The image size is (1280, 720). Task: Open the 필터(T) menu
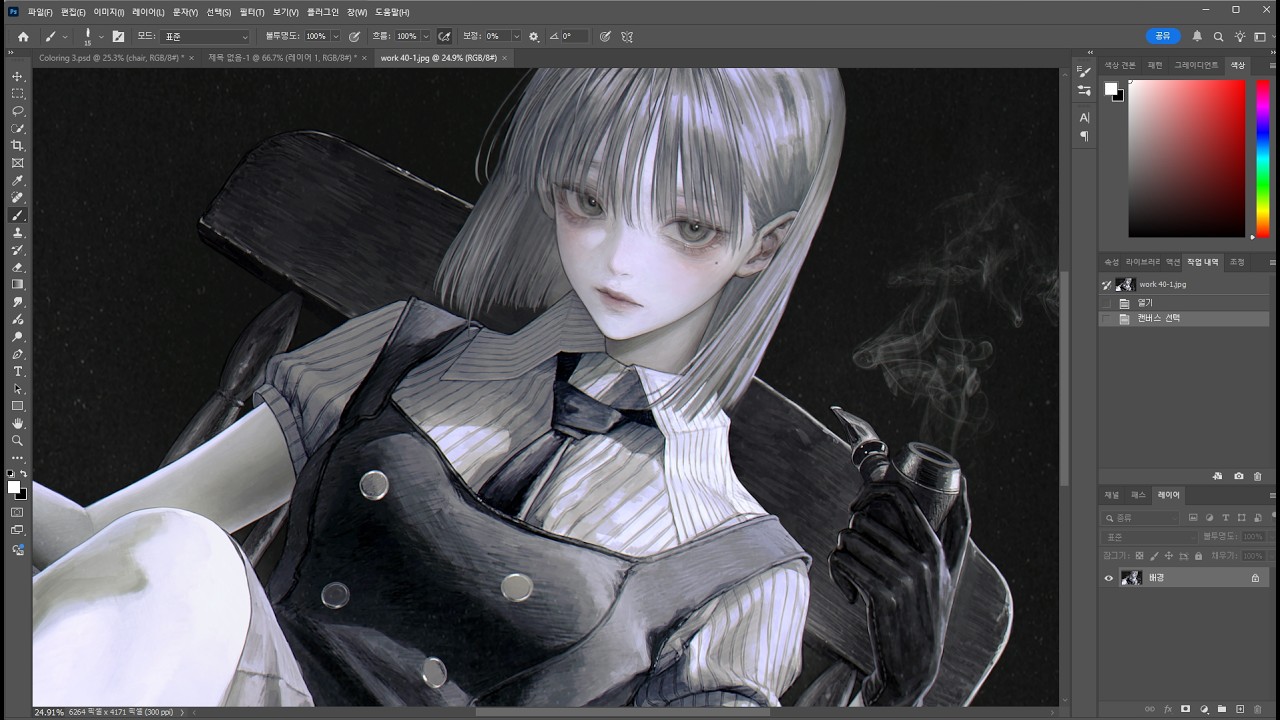pos(252,12)
